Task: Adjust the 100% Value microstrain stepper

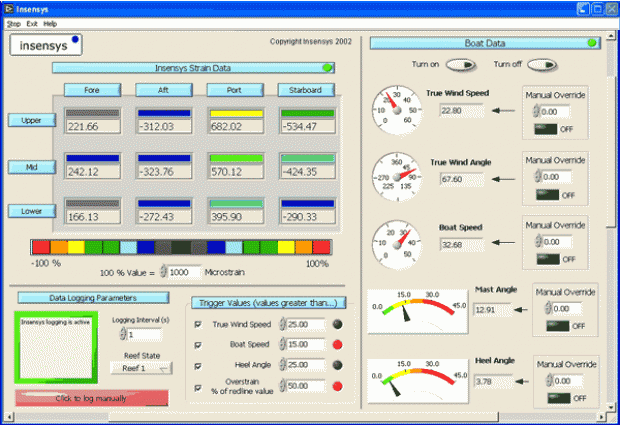Action: coord(164,272)
